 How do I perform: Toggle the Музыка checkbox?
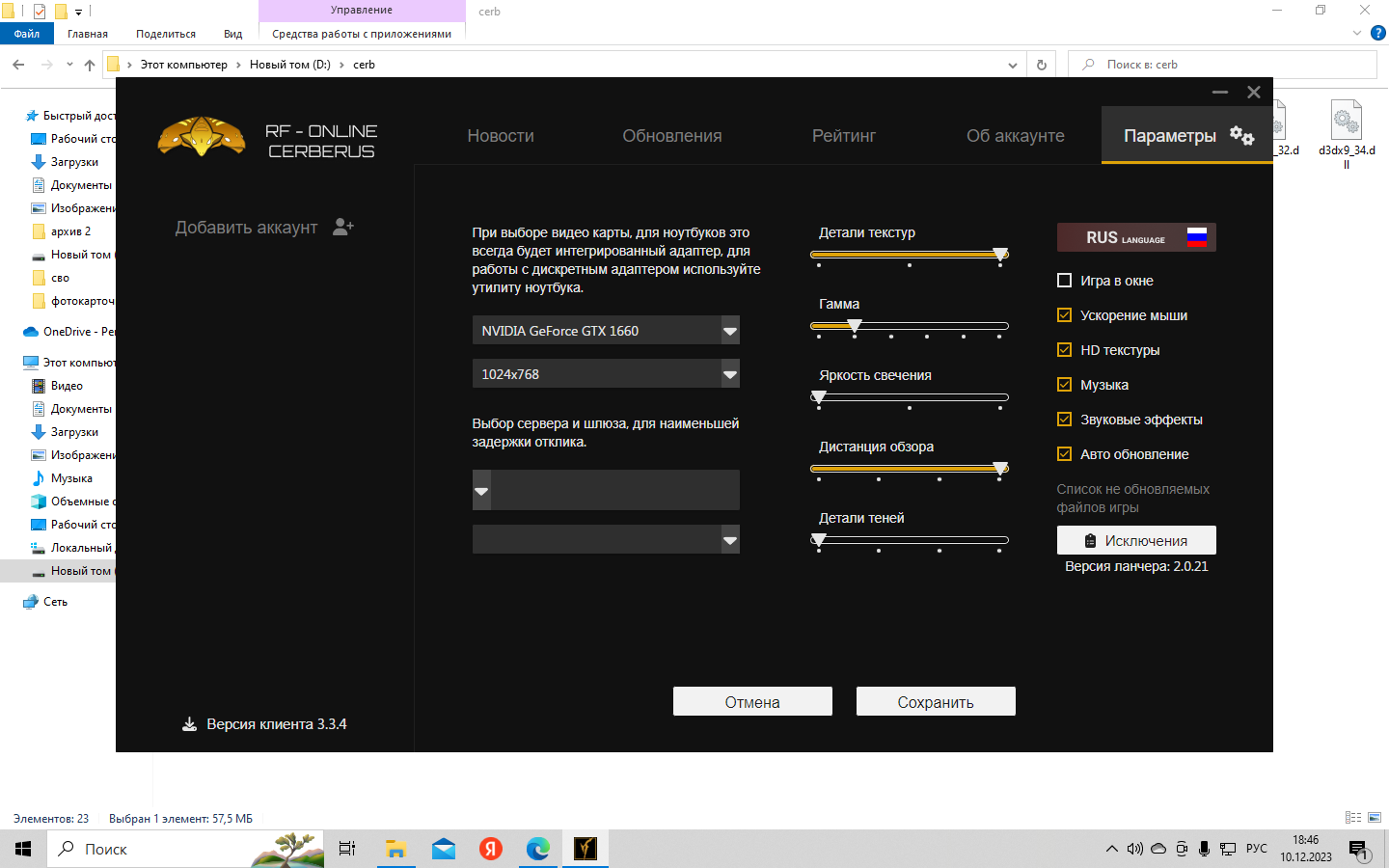coord(1065,385)
